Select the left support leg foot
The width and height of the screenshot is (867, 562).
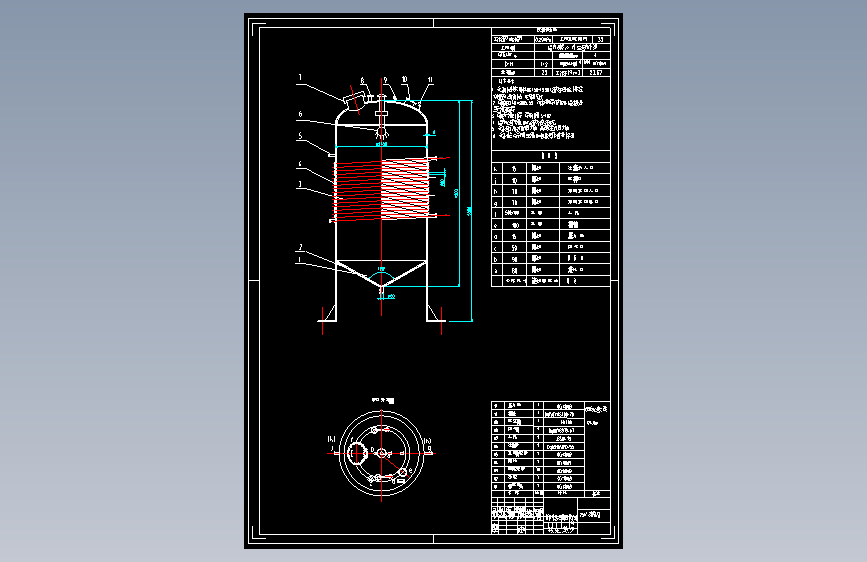pyautogui.click(x=328, y=314)
